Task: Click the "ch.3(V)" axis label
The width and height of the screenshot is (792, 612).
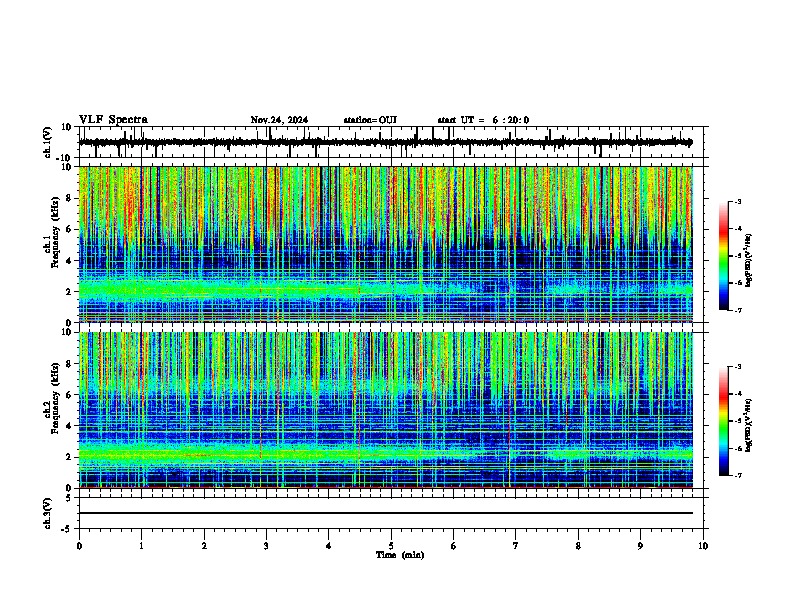Action: (47, 513)
